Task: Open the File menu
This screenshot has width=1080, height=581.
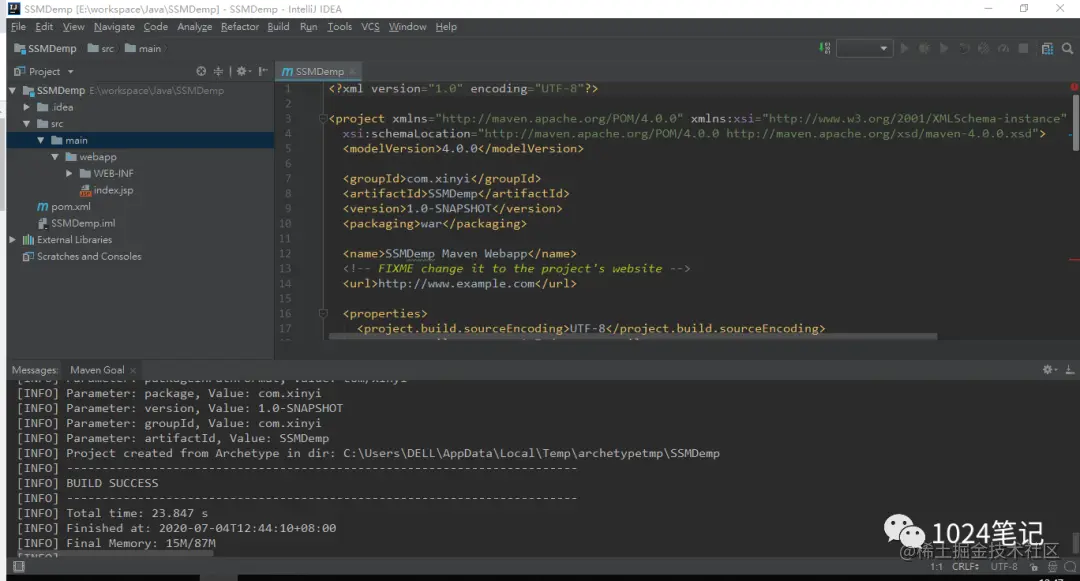Action: 19,27
